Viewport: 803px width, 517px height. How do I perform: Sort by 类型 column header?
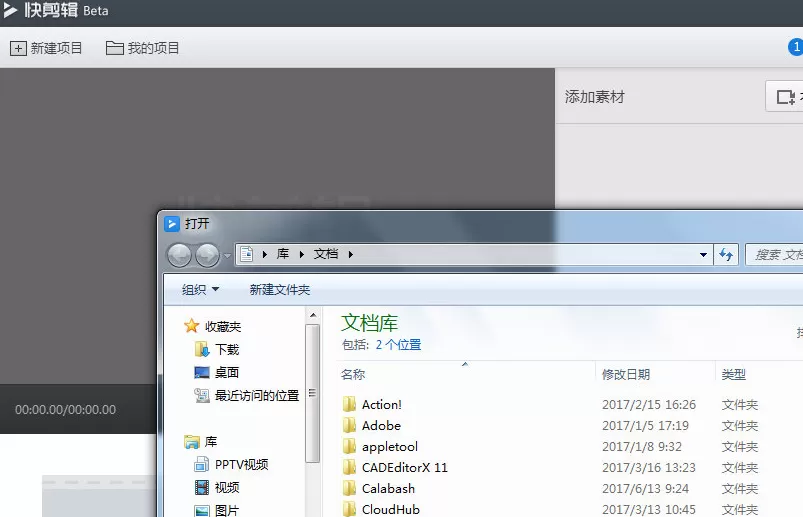coord(733,375)
